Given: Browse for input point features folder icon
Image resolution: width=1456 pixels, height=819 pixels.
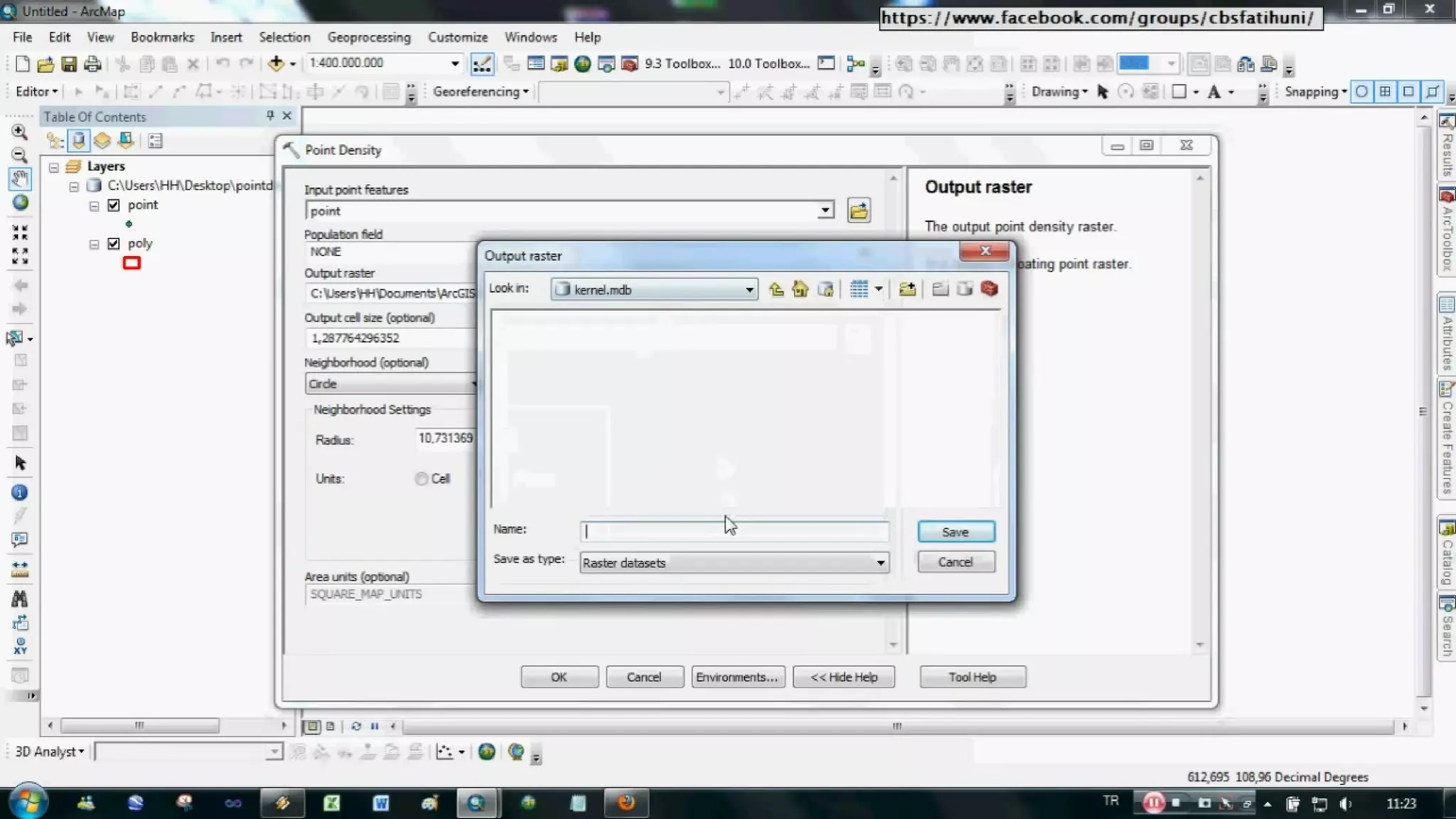Looking at the screenshot, I should [x=859, y=211].
